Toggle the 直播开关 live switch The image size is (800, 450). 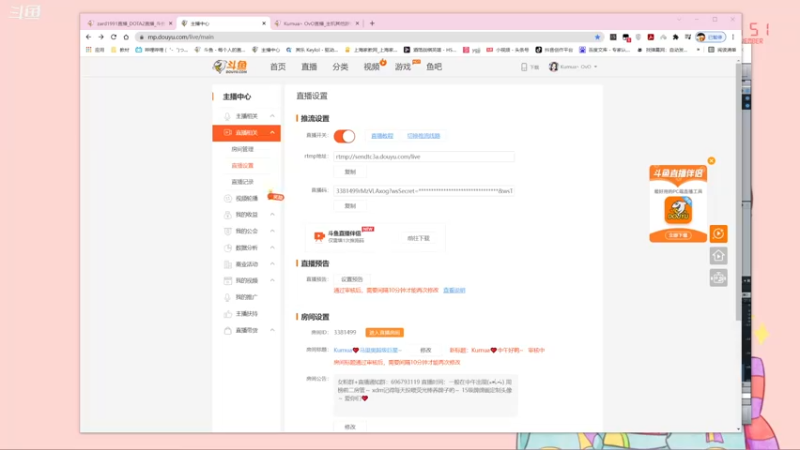click(344, 136)
